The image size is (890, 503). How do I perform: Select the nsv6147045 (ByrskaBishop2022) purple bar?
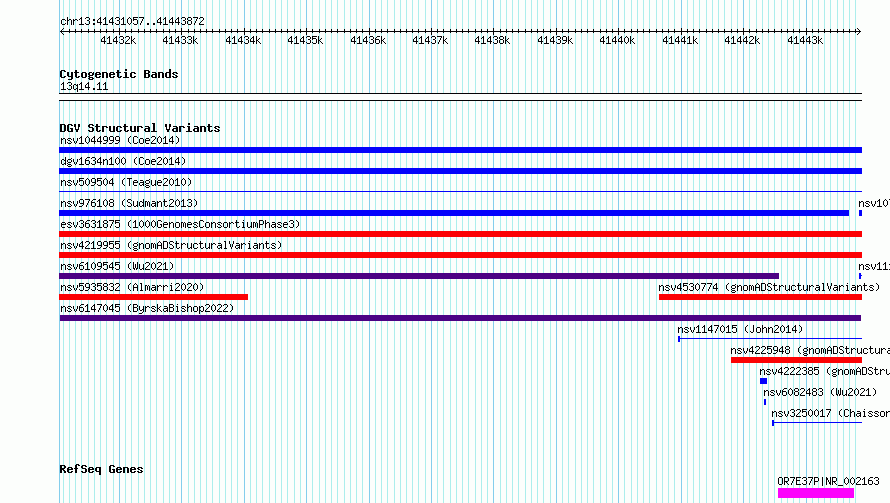[x=460, y=318]
